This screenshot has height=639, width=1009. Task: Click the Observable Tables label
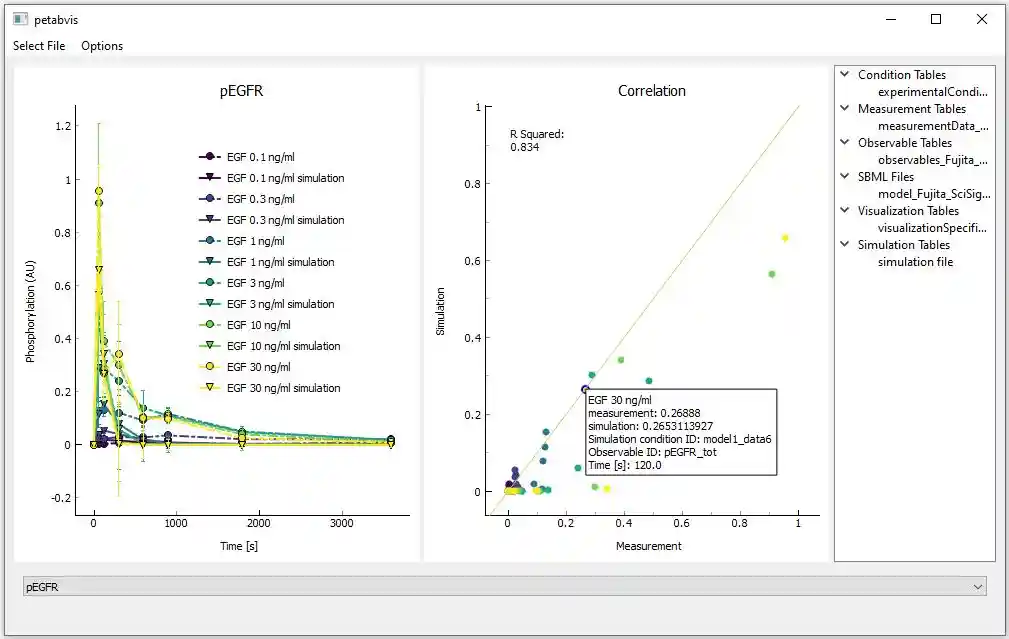(905, 143)
